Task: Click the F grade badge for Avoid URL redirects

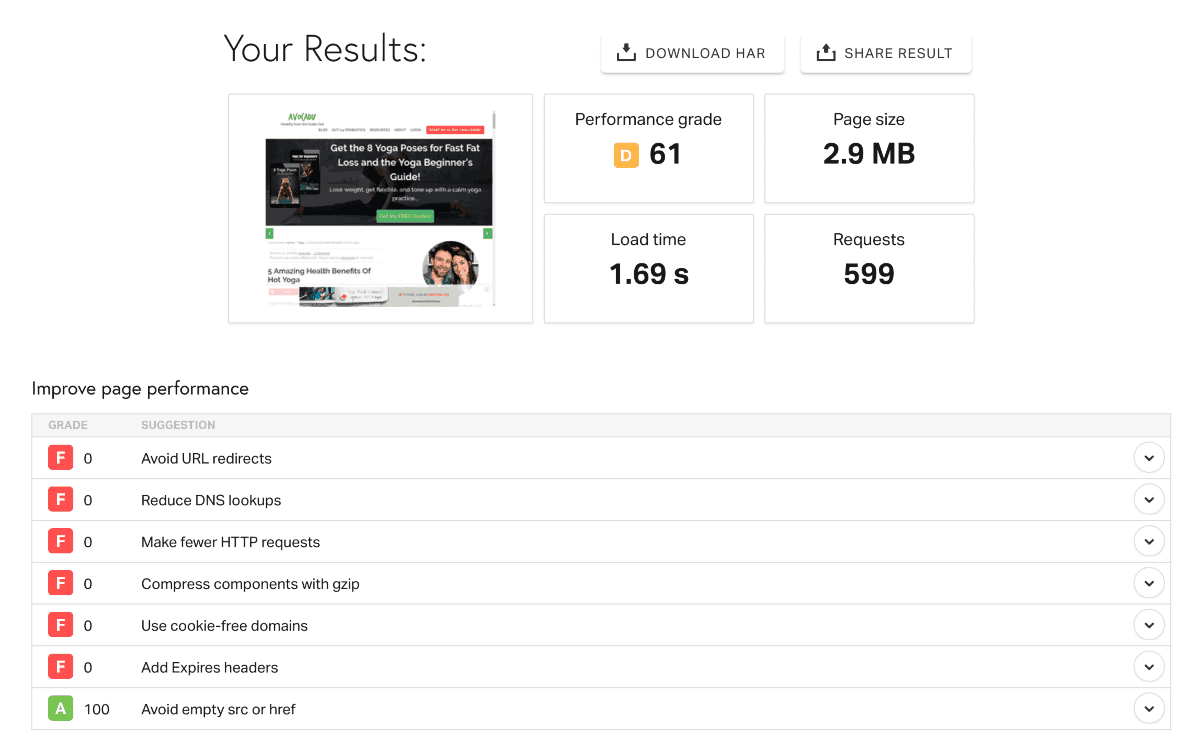Action: point(61,458)
